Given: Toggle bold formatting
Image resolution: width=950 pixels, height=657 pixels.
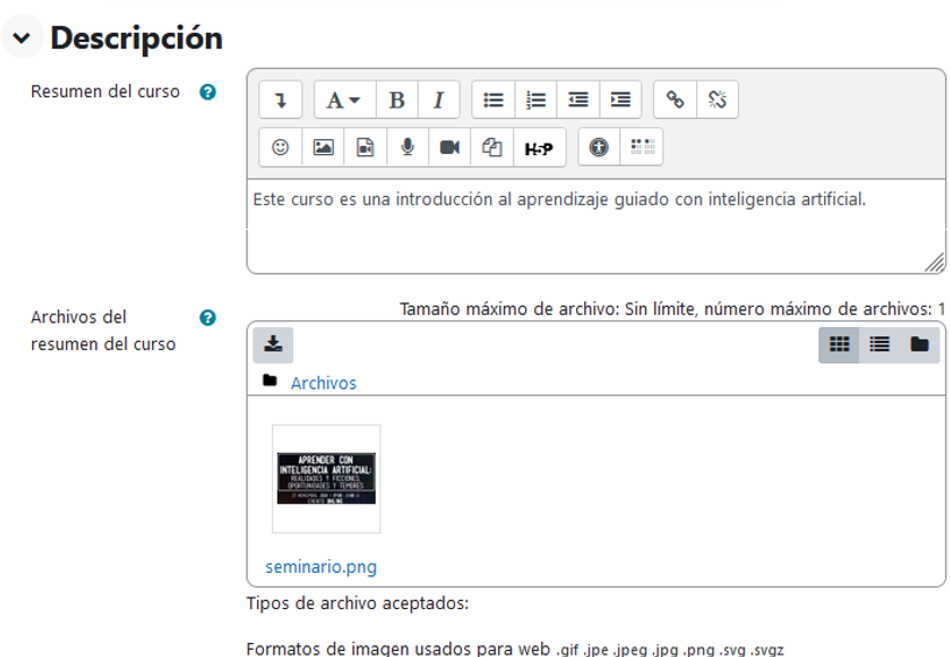Looking at the screenshot, I should [396, 100].
